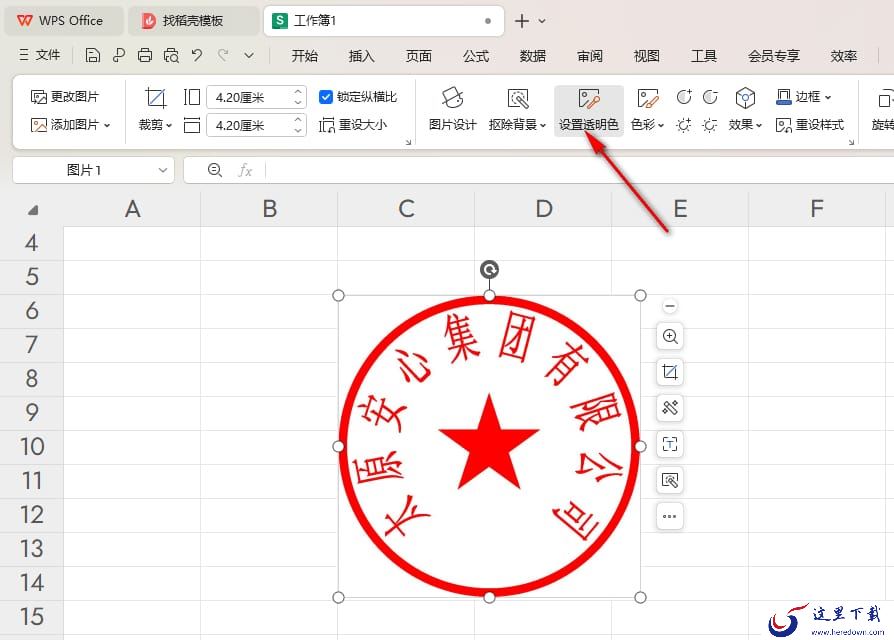Viewport: 894px width, 640px height.
Task: Toggle 锁定纵横比 checkbox
Action: [x=326, y=97]
